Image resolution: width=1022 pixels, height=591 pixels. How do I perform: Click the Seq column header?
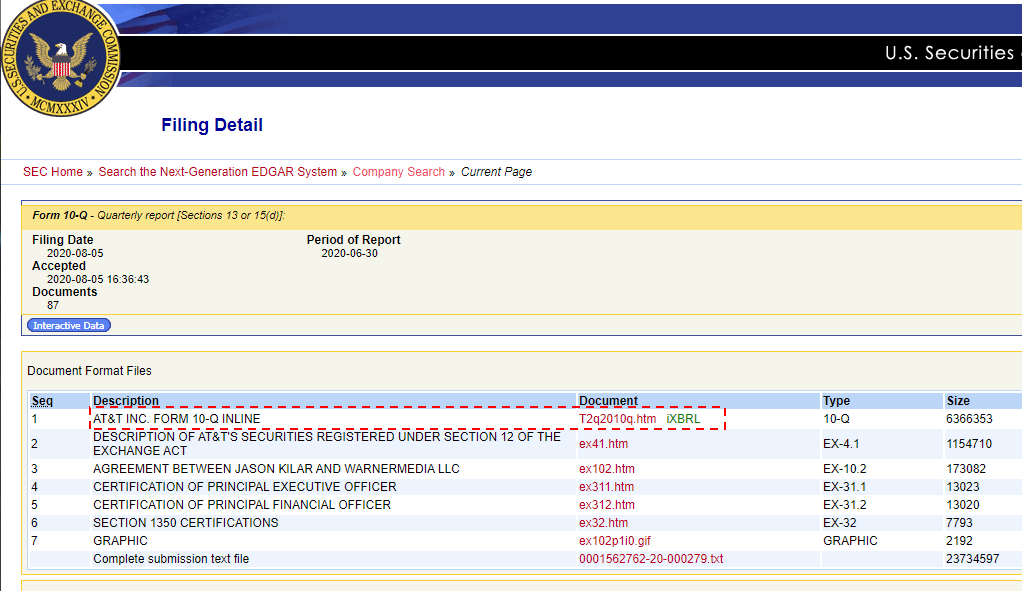click(x=42, y=401)
